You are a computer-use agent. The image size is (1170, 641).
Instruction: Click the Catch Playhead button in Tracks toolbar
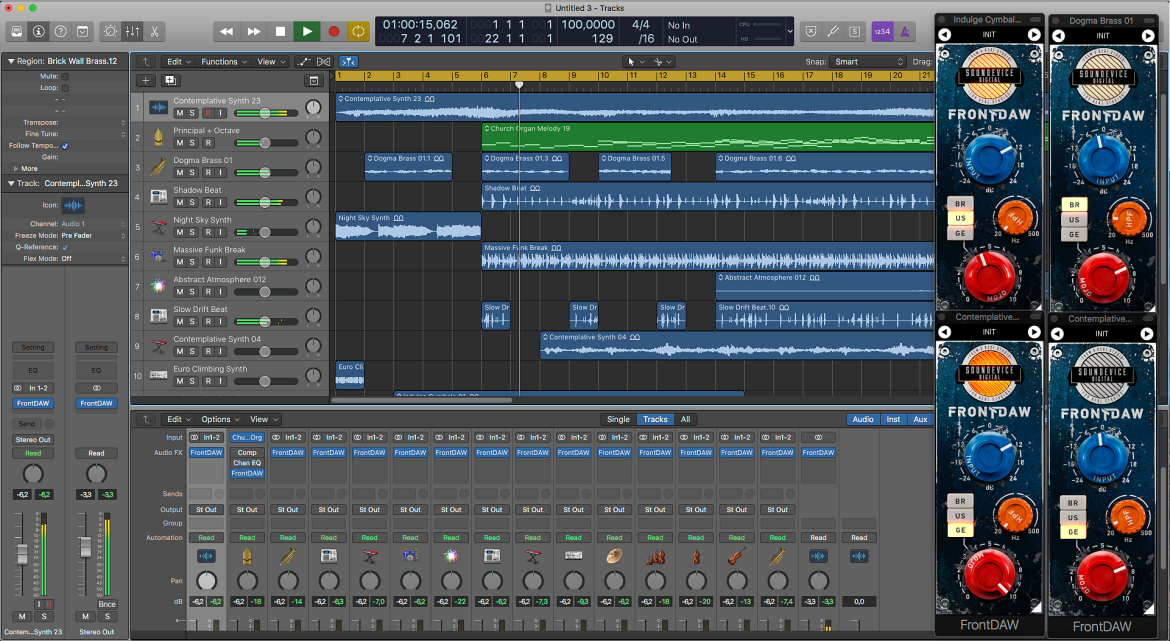[348, 62]
